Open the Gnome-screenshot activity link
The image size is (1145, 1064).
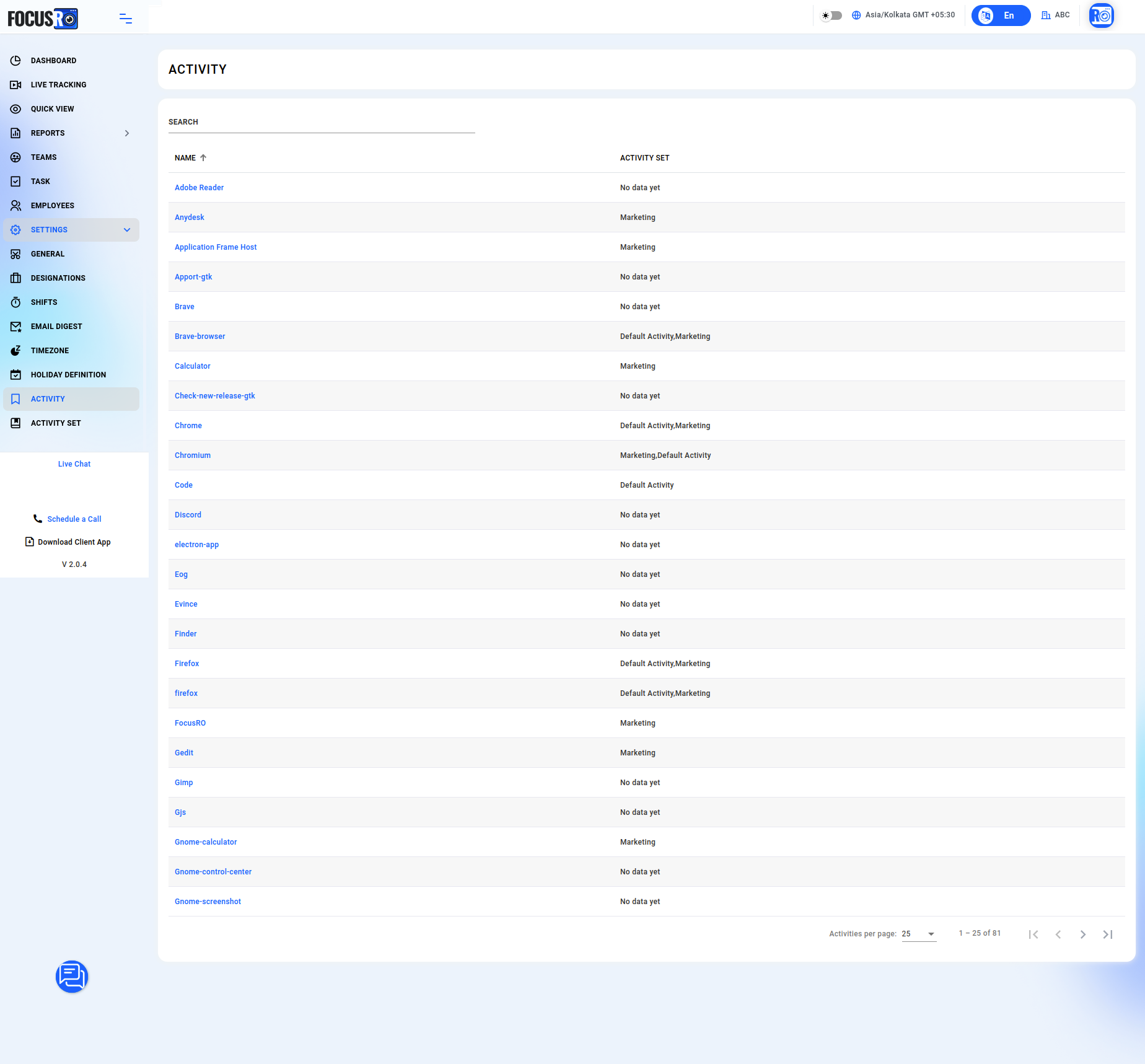(208, 902)
